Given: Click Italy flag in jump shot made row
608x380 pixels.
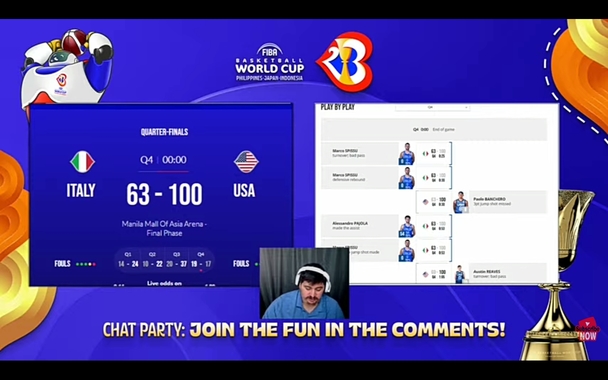Looking at the screenshot, I should [425, 250].
